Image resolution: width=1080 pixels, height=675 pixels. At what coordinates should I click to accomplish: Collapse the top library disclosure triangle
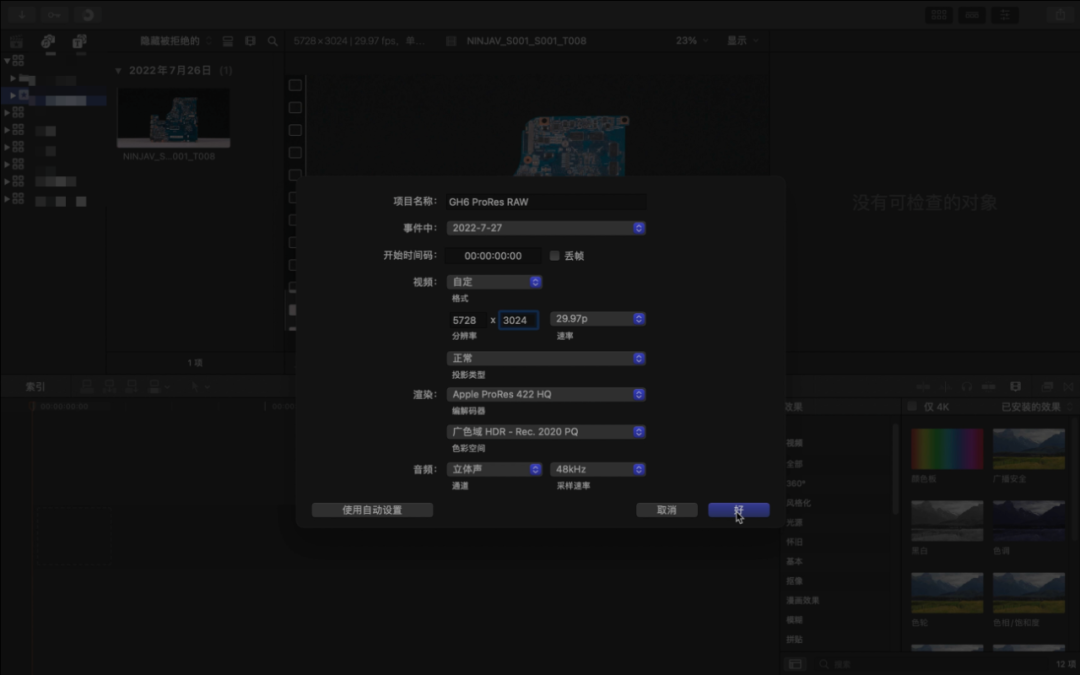[8, 61]
